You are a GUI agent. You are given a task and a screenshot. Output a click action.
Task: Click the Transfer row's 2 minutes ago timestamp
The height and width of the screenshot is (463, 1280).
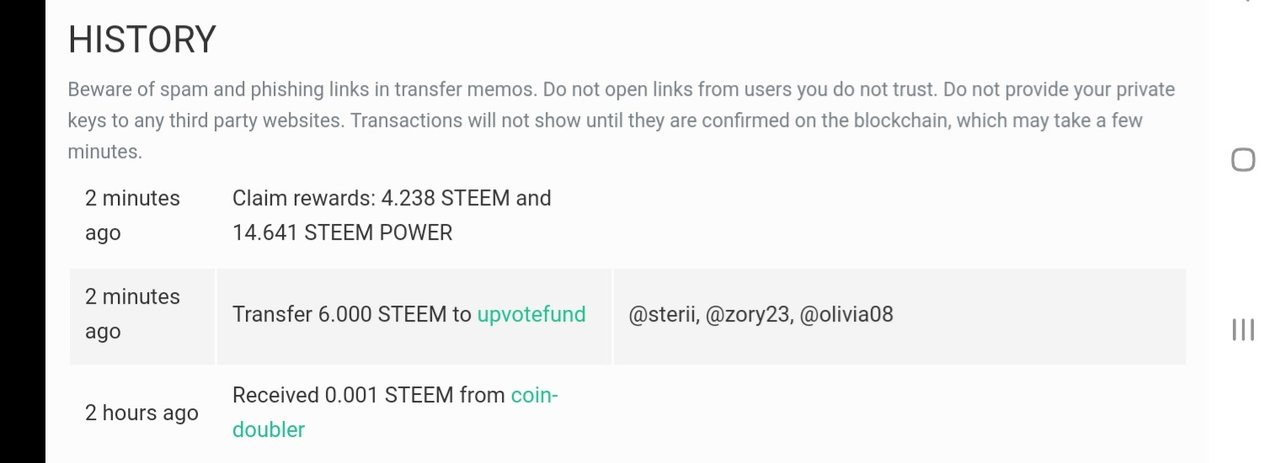point(132,313)
